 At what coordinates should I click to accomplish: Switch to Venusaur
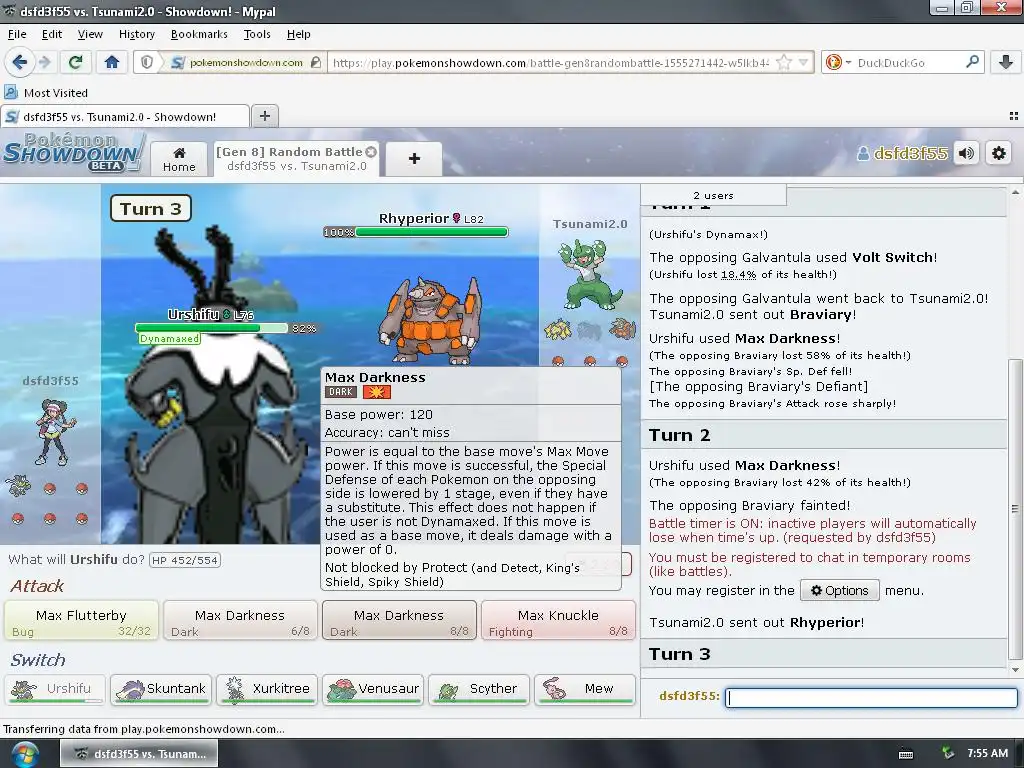click(373, 689)
